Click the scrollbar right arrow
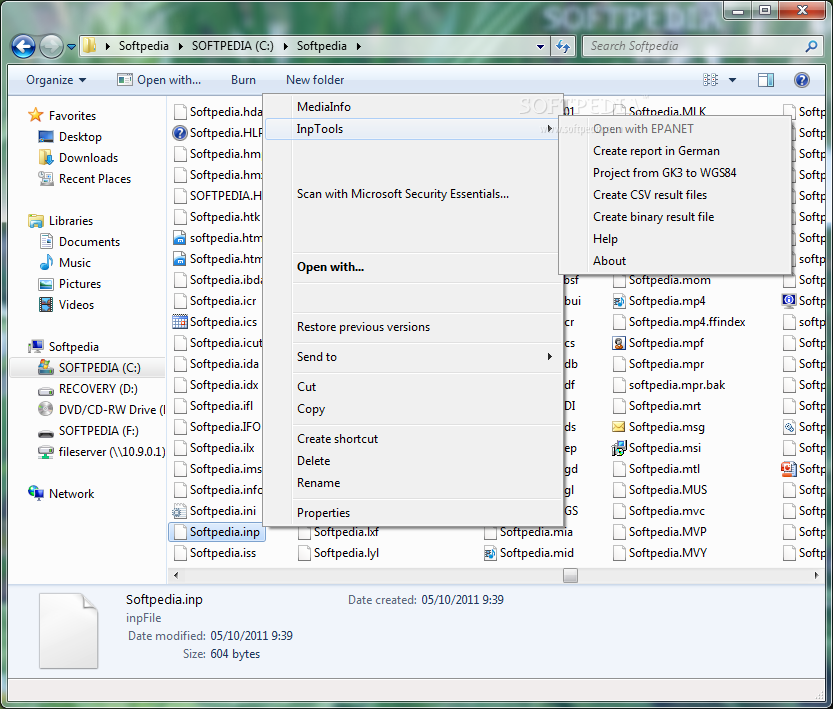The width and height of the screenshot is (833, 709). point(817,575)
